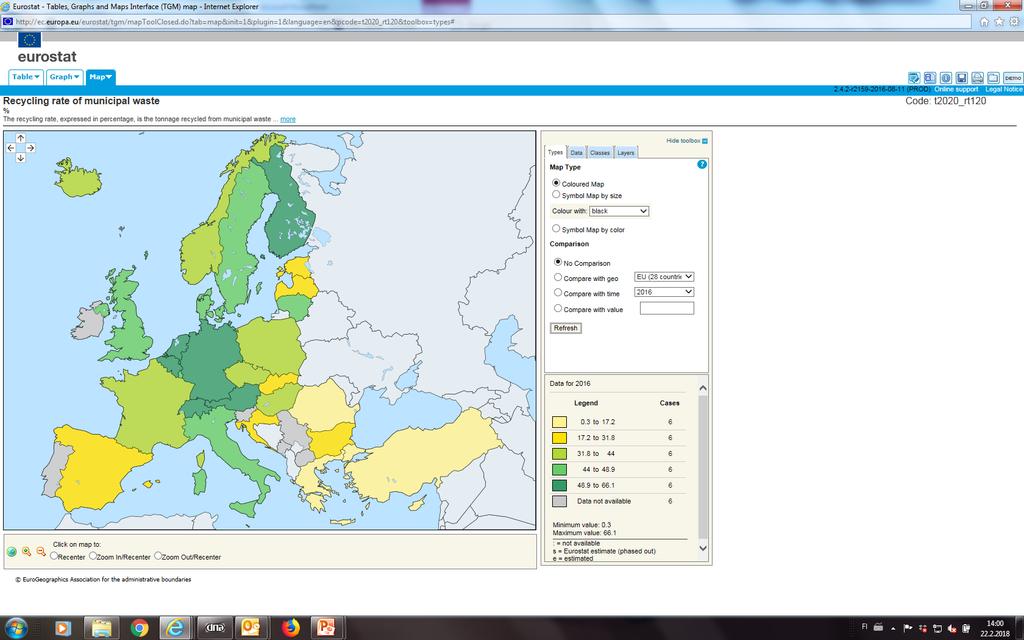This screenshot has width=1024, height=640.
Task: Switch to the Layers tab in toolbox
Action: 626,153
